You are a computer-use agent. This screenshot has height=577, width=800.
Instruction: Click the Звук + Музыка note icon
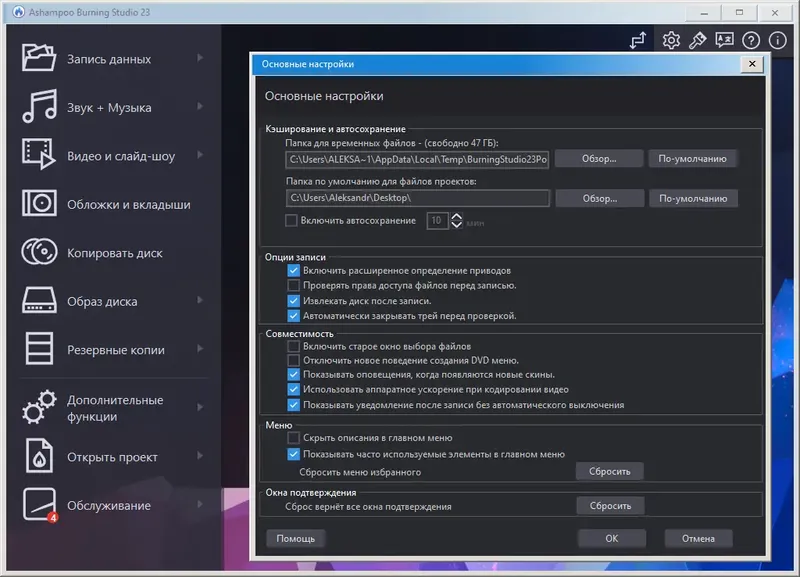[x=39, y=106]
